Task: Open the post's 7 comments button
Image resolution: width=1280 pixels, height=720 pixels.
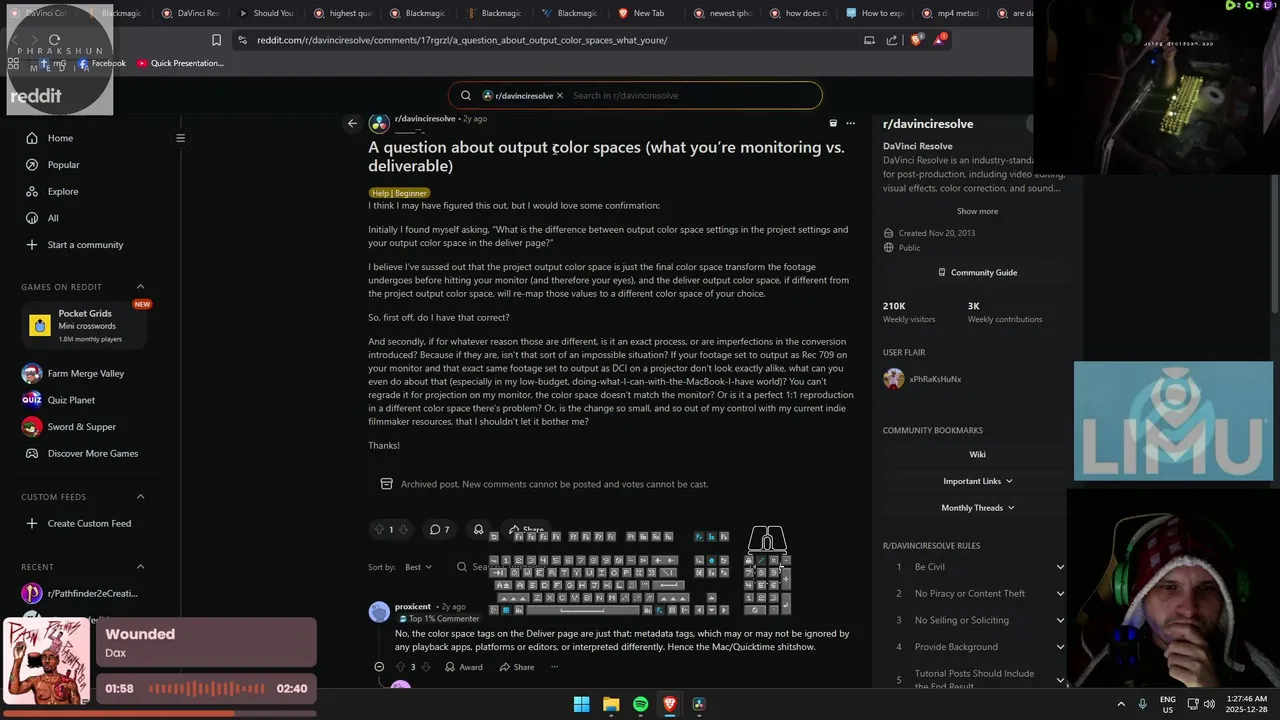Action: tap(439, 529)
